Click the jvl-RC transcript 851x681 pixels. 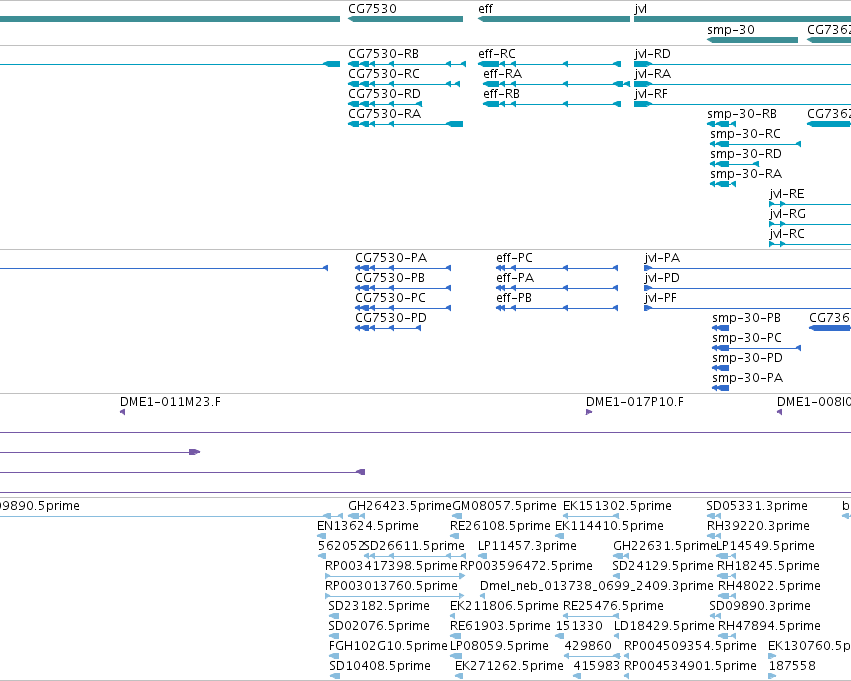pyautogui.click(x=810, y=245)
